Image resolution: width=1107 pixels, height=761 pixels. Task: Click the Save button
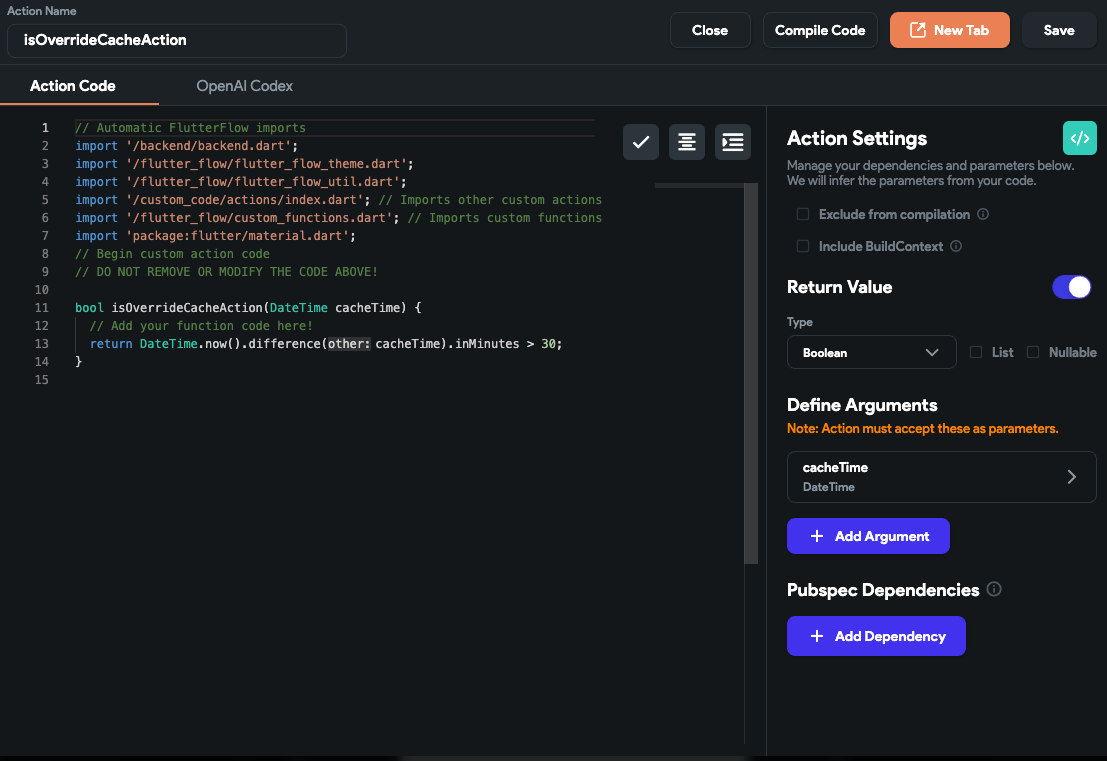(1059, 30)
